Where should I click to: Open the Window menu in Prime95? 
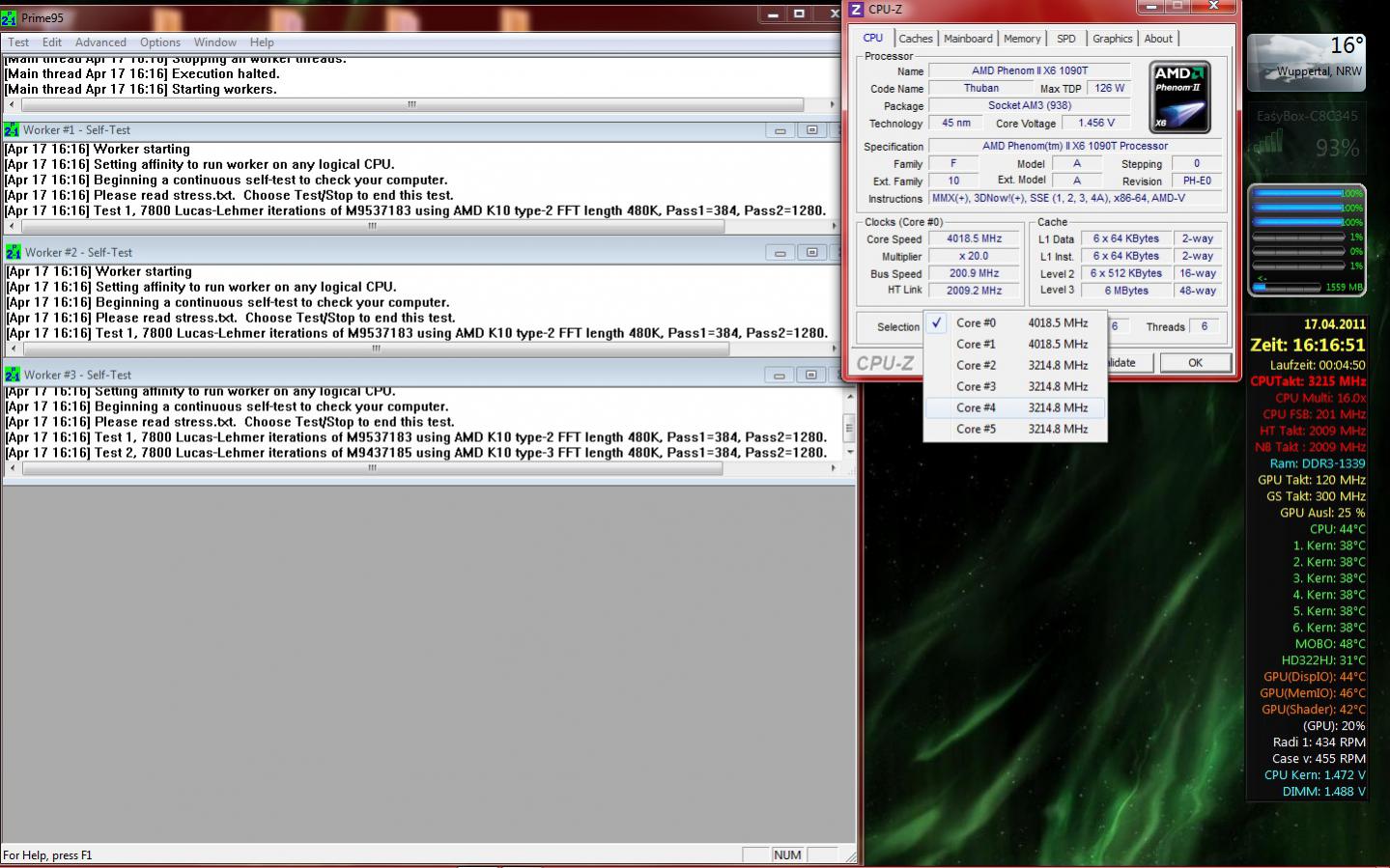coord(214,42)
